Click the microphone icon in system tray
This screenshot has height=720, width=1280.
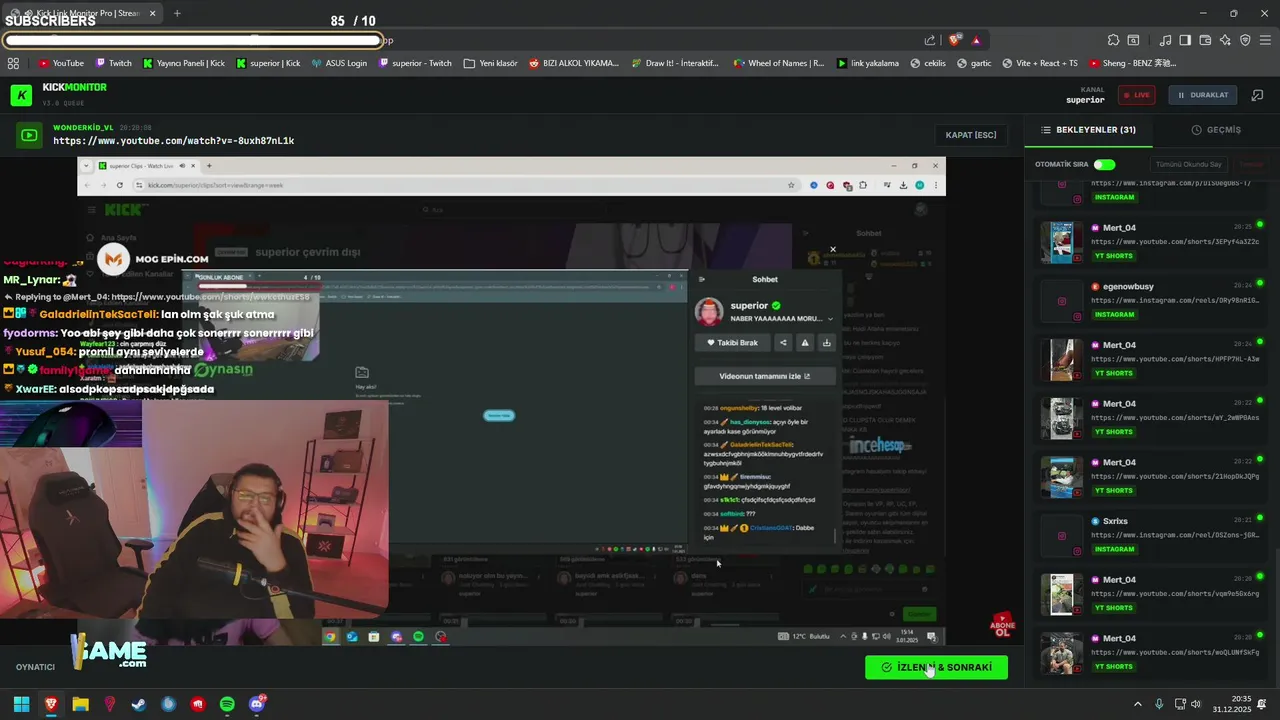1159,704
